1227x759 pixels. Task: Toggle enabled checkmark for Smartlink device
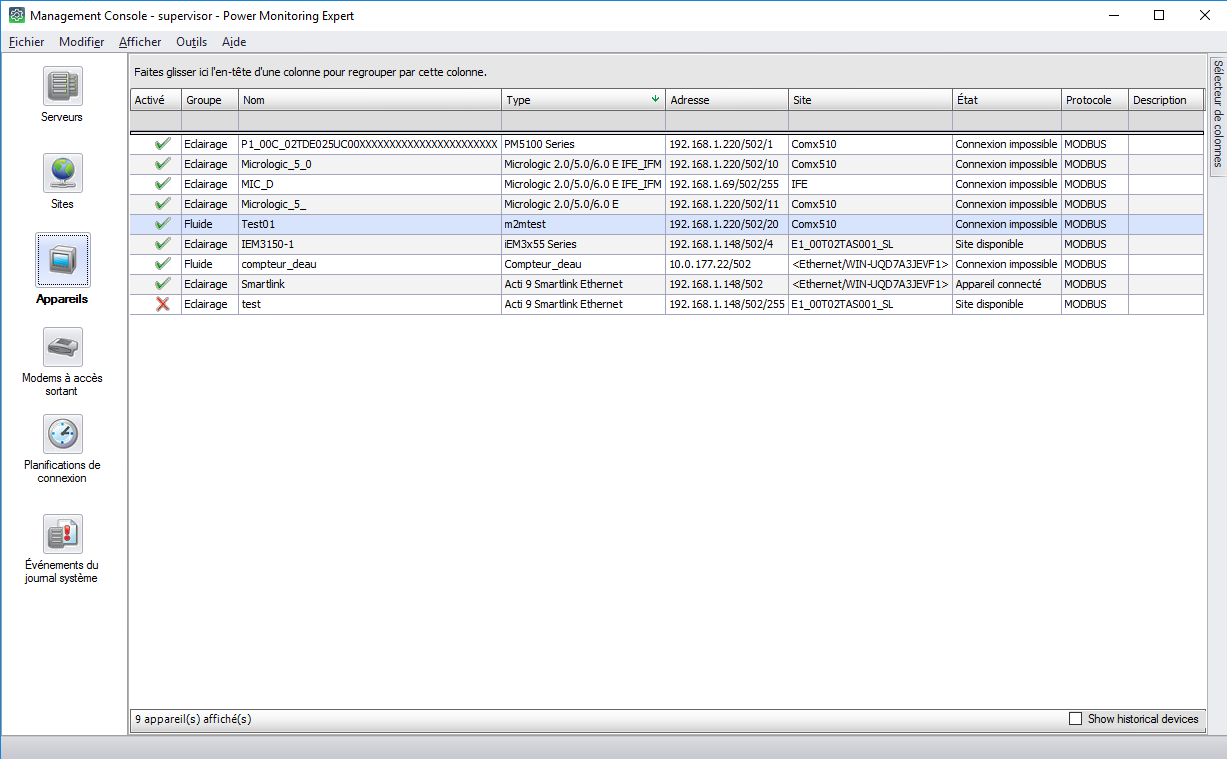(x=163, y=284)
